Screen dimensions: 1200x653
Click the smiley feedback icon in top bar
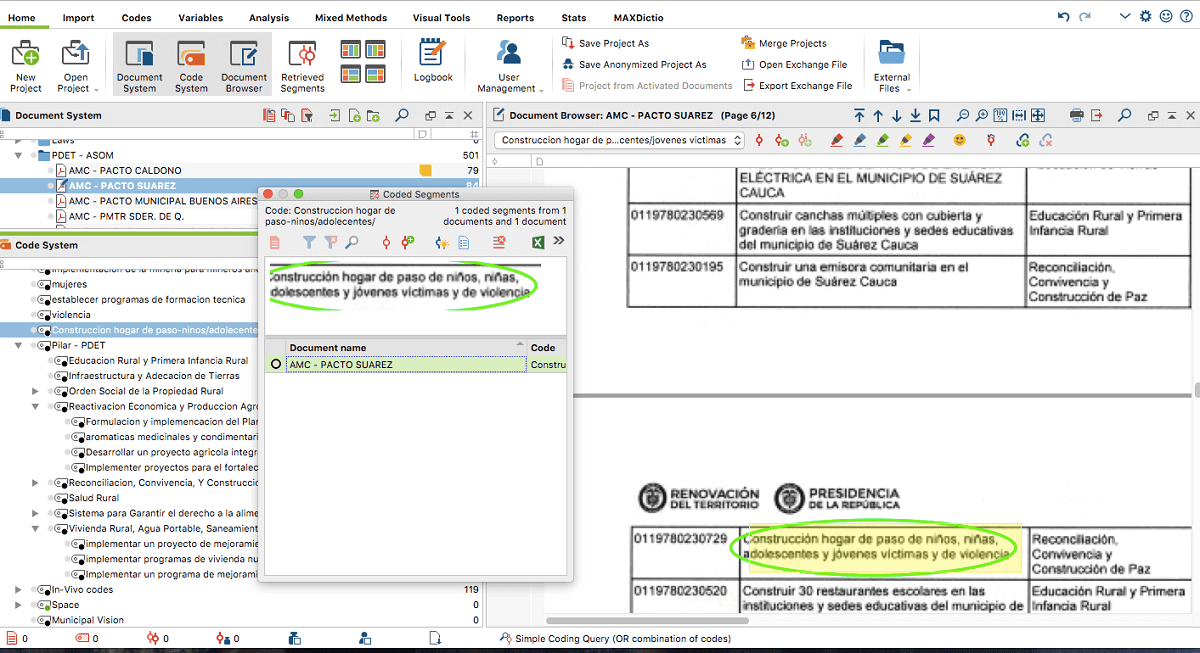1166,17
